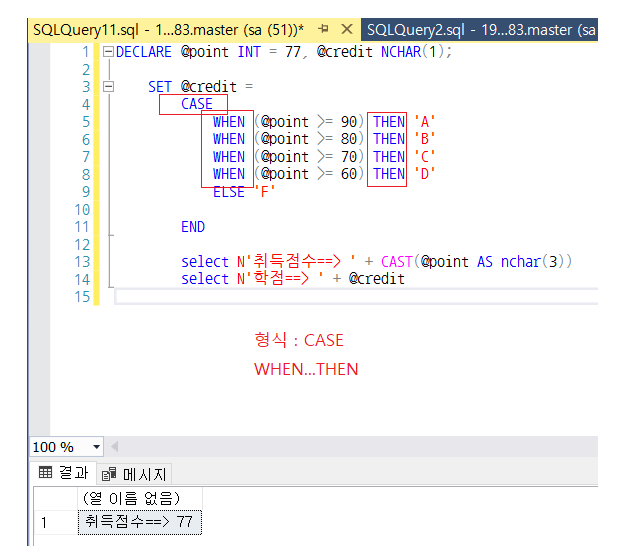Click line number 10 in the gutter

coord(82,210)
